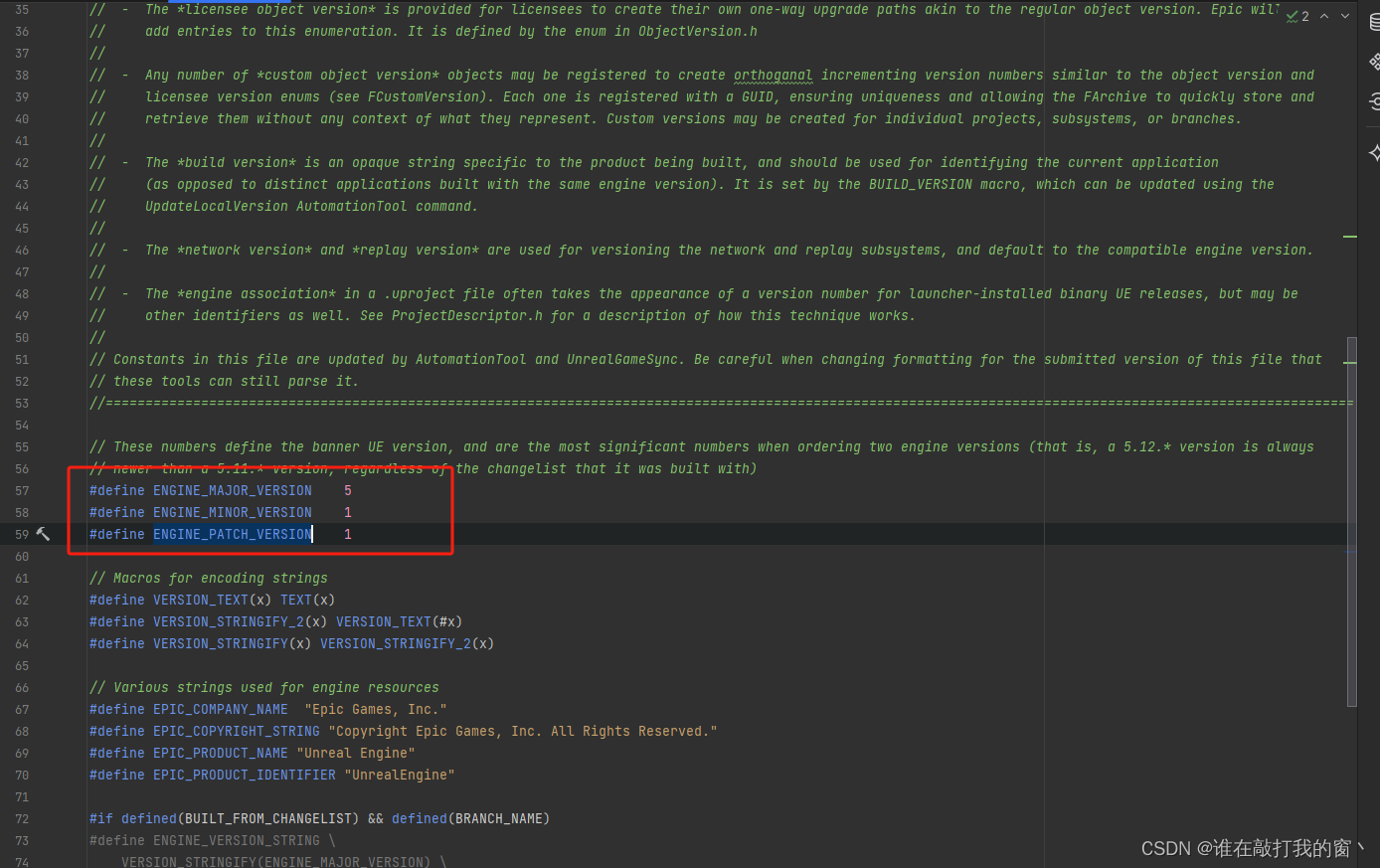Screen dimensions: 1380x868
Task: Select the circular profiler icon on right sidebar
Action: pos(1374,100)
